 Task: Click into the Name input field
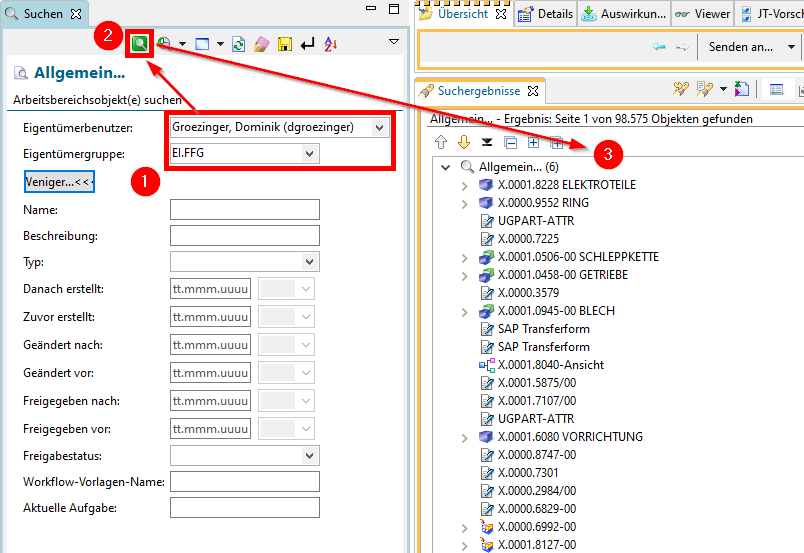click(x=244, y=209)
